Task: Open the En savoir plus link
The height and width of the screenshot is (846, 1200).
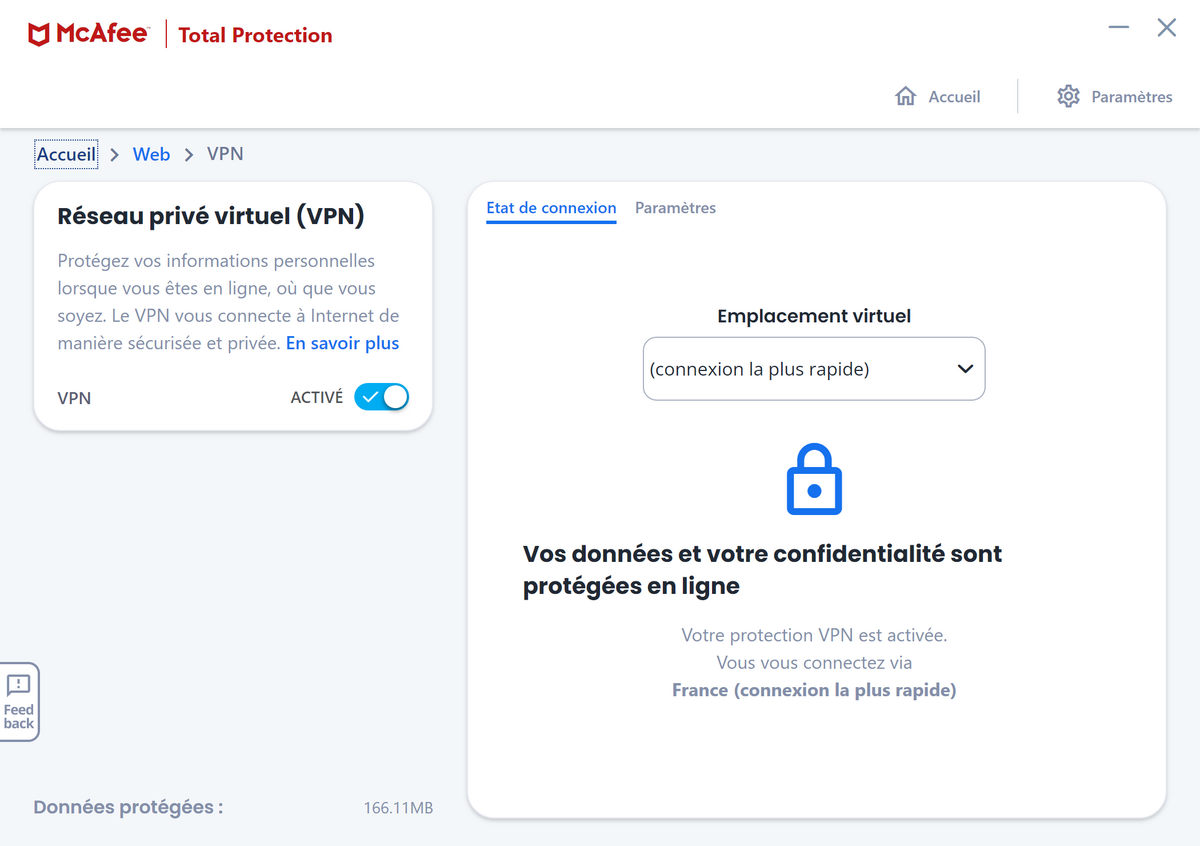Action: coord(342,343)
